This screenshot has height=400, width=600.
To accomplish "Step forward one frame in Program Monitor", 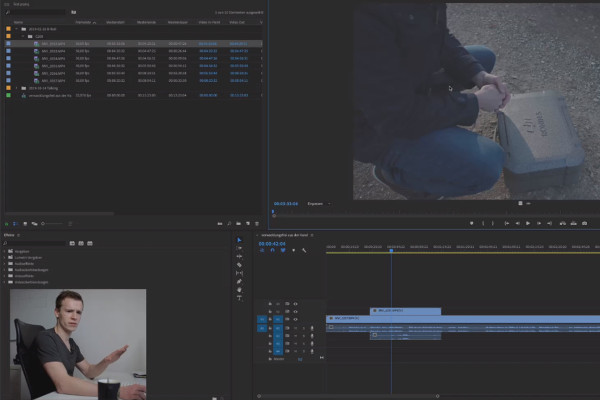I will tap(539, 223).
